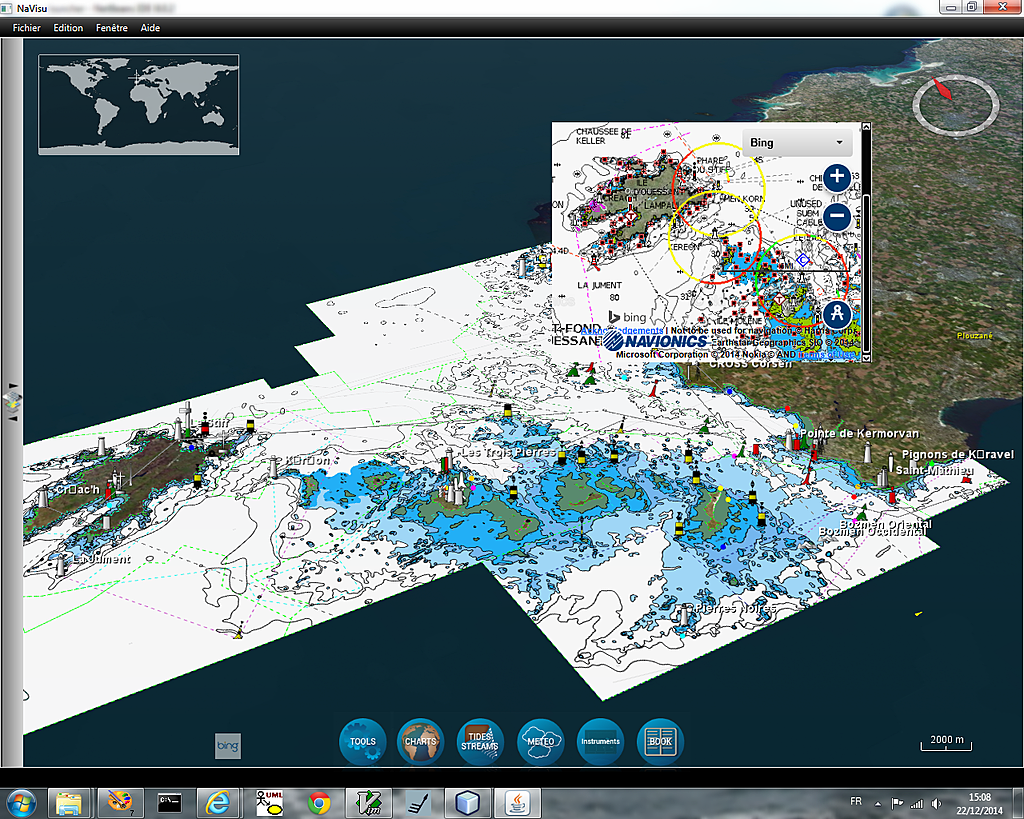Open the UML tool taskbar icon

click(268, 803)
